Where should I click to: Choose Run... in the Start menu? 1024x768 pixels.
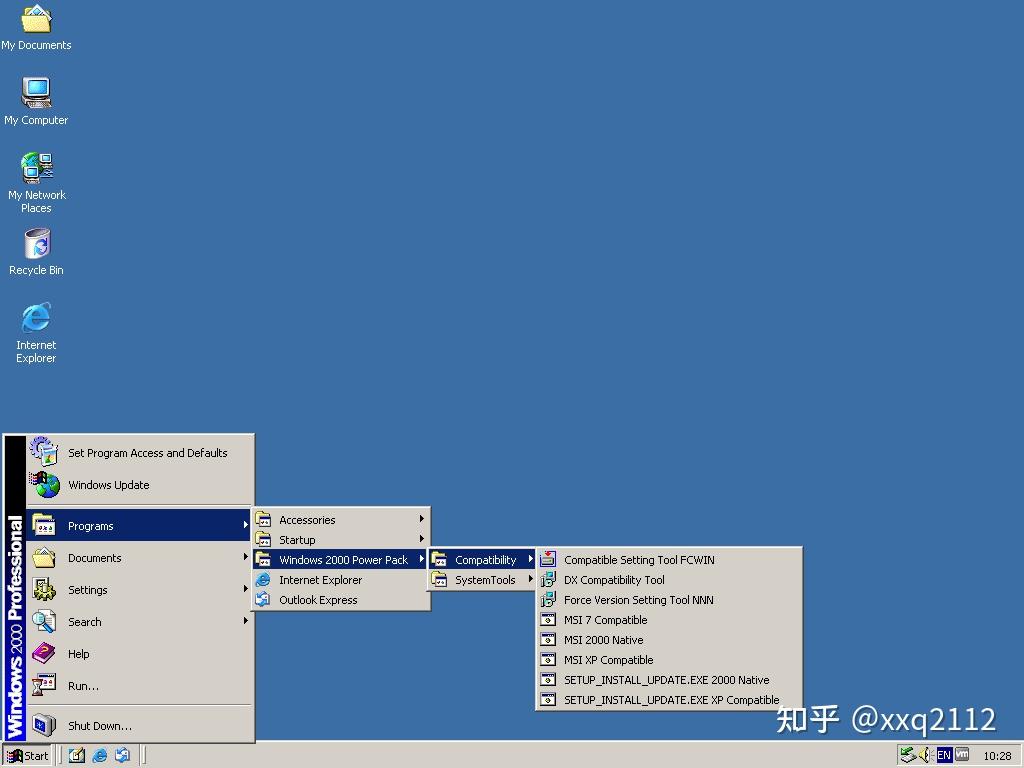tap(140, 685)
